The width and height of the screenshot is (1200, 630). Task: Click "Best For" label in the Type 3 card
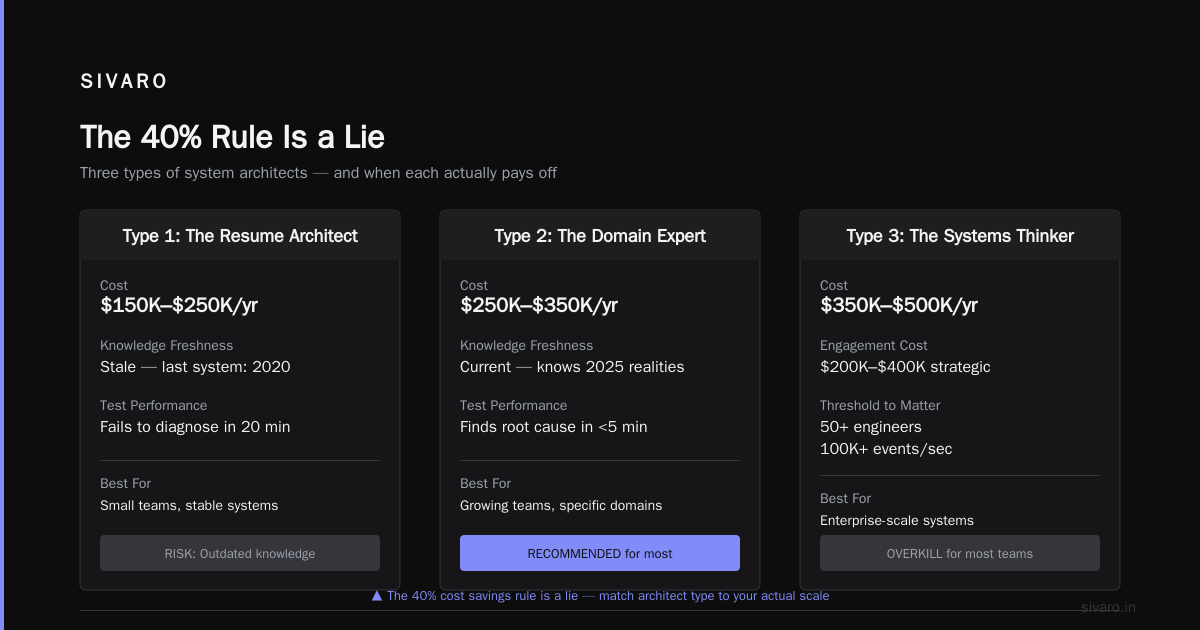(x=846, y=498)
